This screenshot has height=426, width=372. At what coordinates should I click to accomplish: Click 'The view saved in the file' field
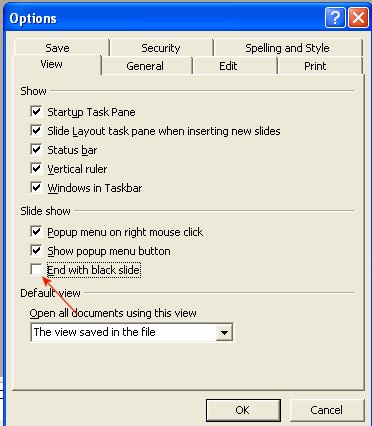coord(132,332)
